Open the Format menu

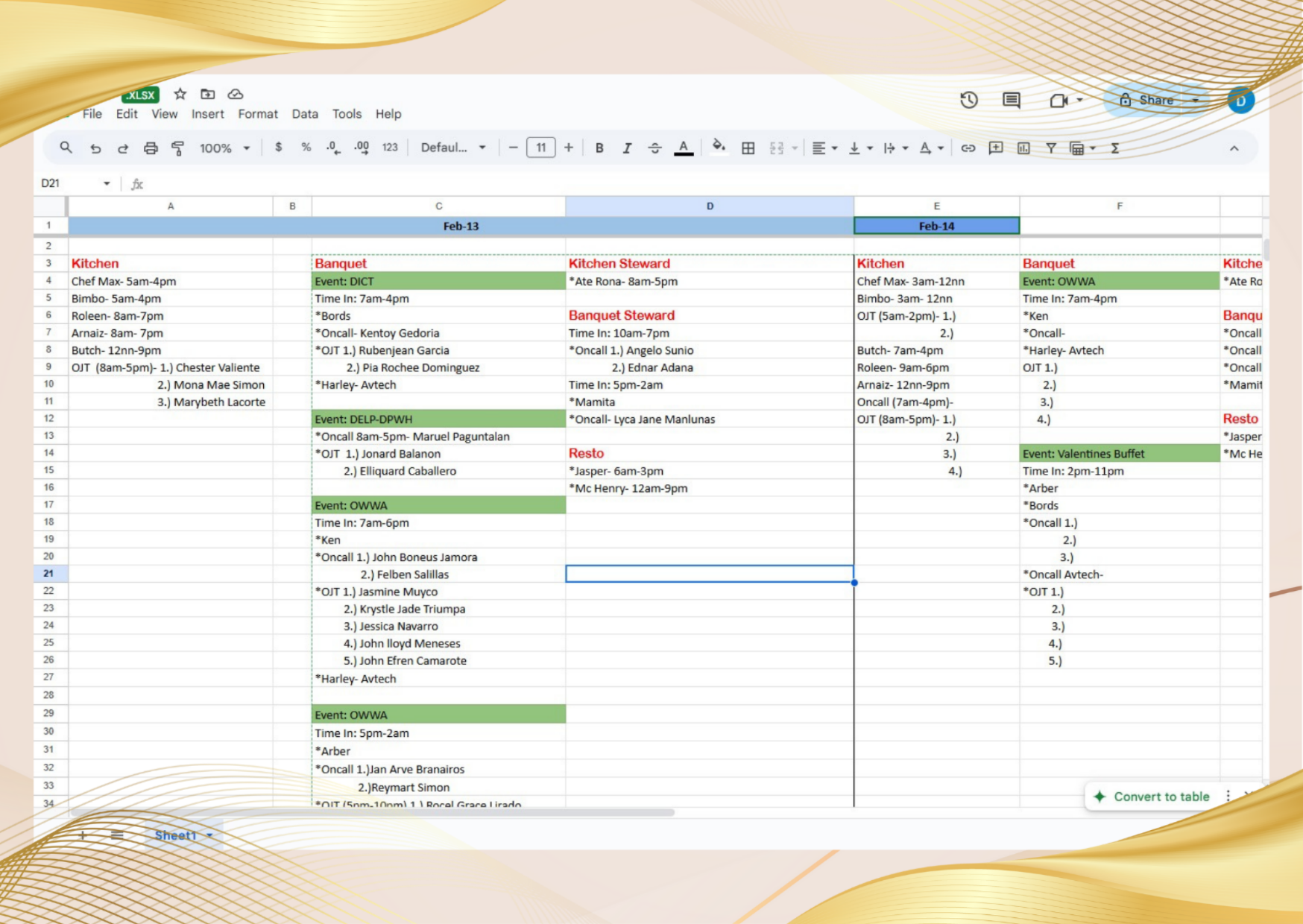click(x=257, y=114)
